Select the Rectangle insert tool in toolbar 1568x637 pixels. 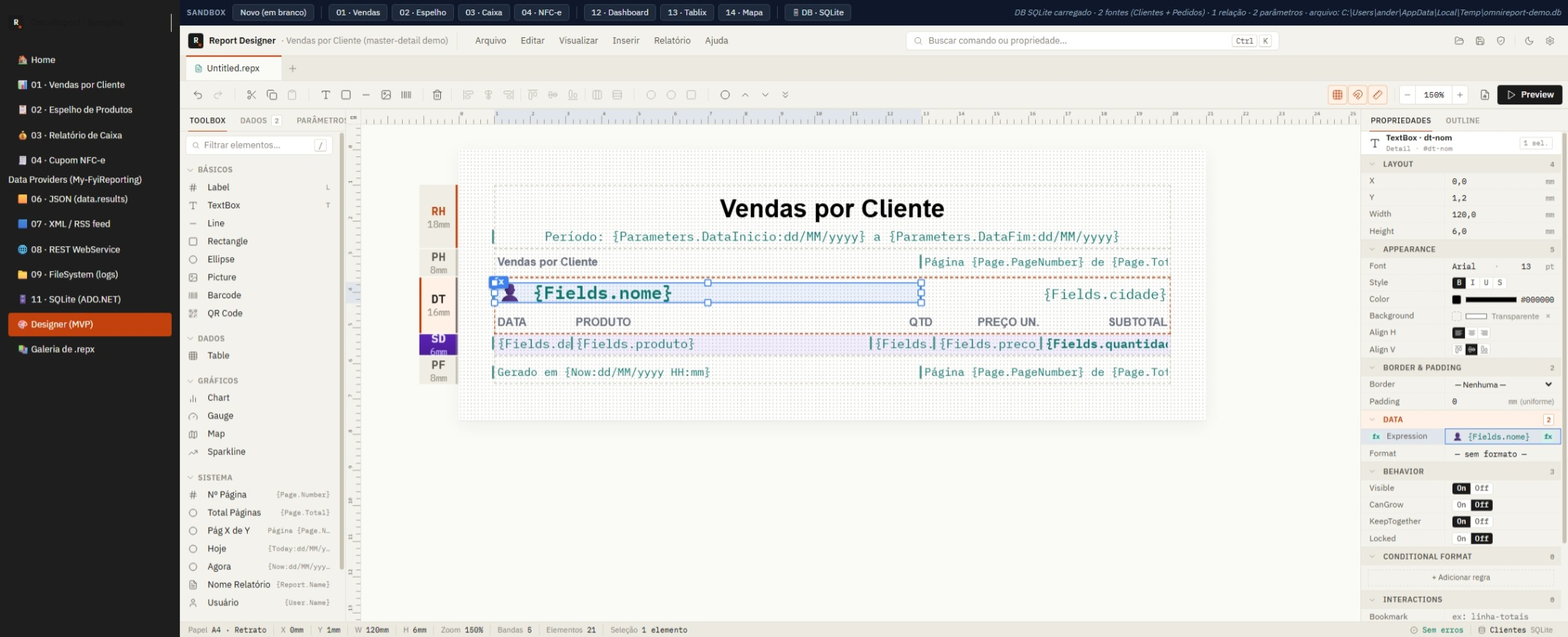(346, 95)
